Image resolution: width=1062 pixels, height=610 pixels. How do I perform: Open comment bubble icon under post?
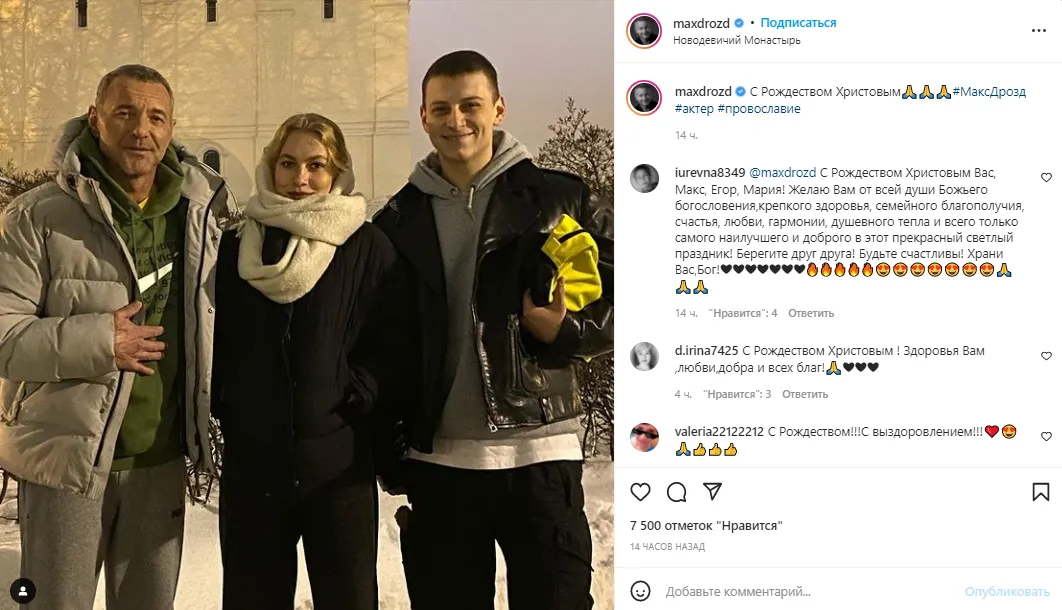point(676,492)
